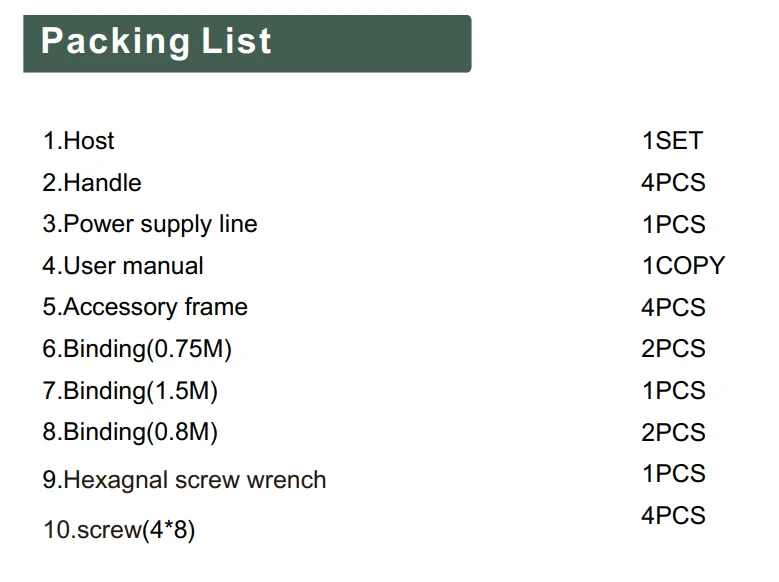Click the Packing List header banner
The width and height of the screenshot is (779, 582).
247,44
